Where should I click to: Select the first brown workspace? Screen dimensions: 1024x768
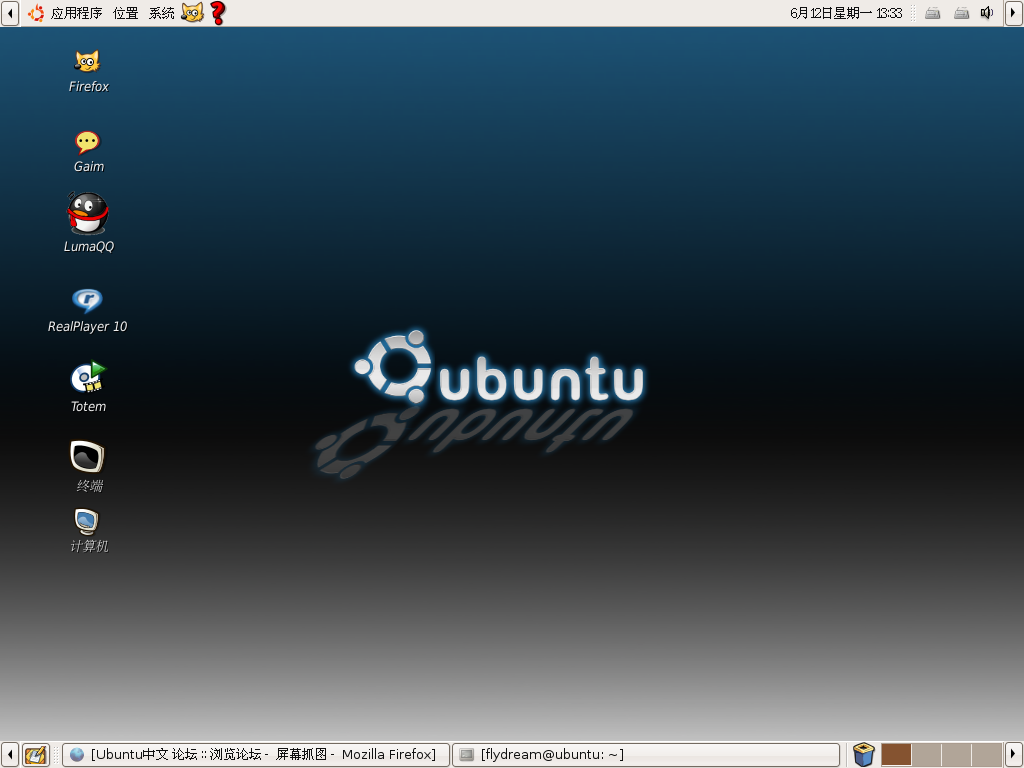click(x=896, y=755)
